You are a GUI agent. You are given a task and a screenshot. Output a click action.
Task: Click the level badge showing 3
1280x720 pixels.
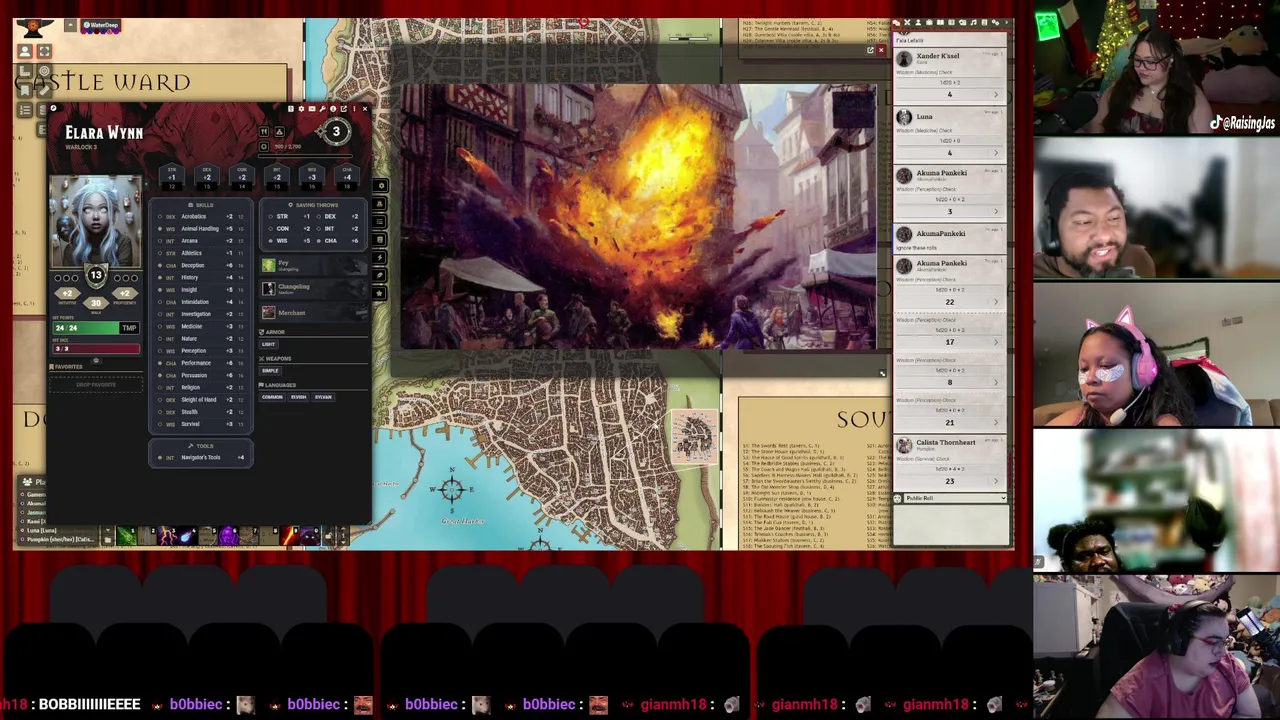(x=336, y=131)
